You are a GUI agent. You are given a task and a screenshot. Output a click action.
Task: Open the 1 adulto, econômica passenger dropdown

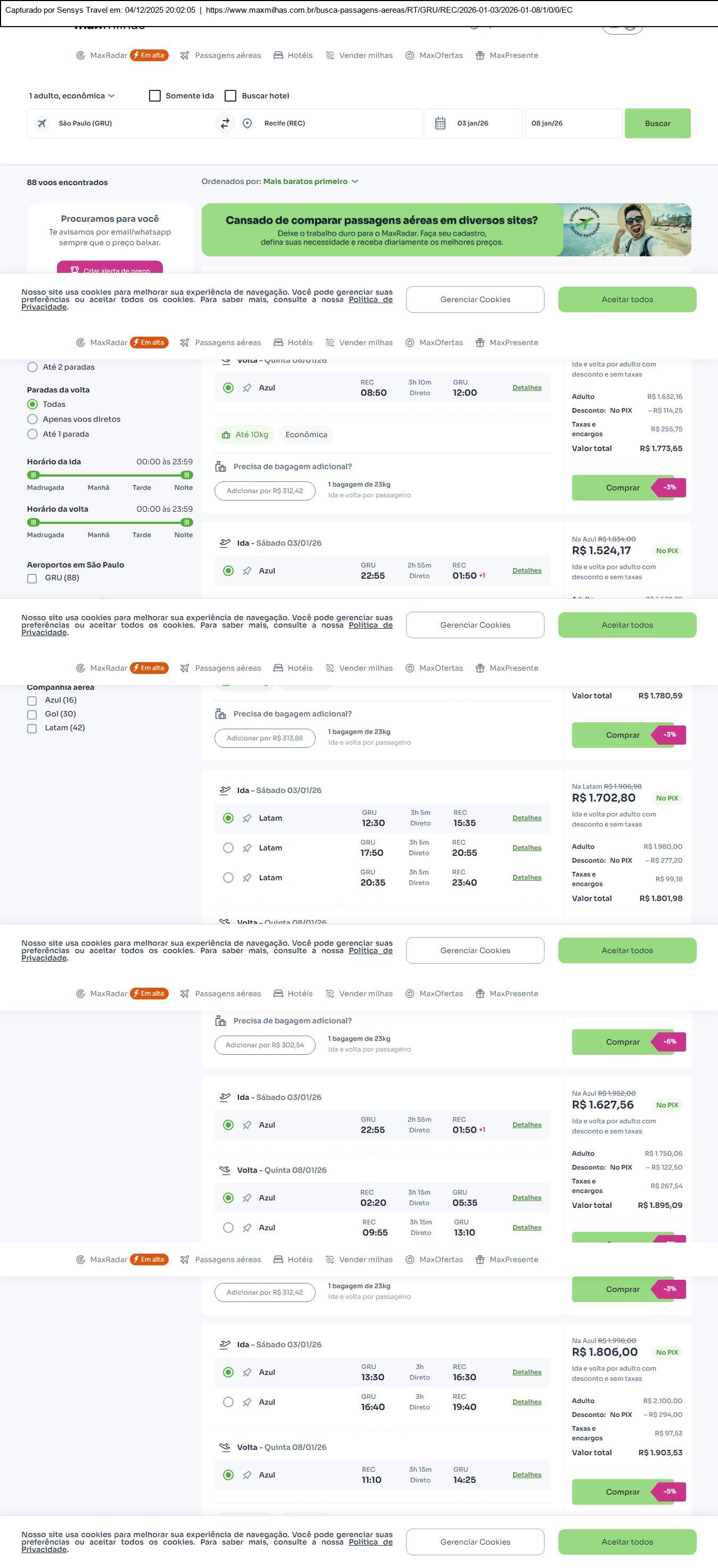coord(72,96)
